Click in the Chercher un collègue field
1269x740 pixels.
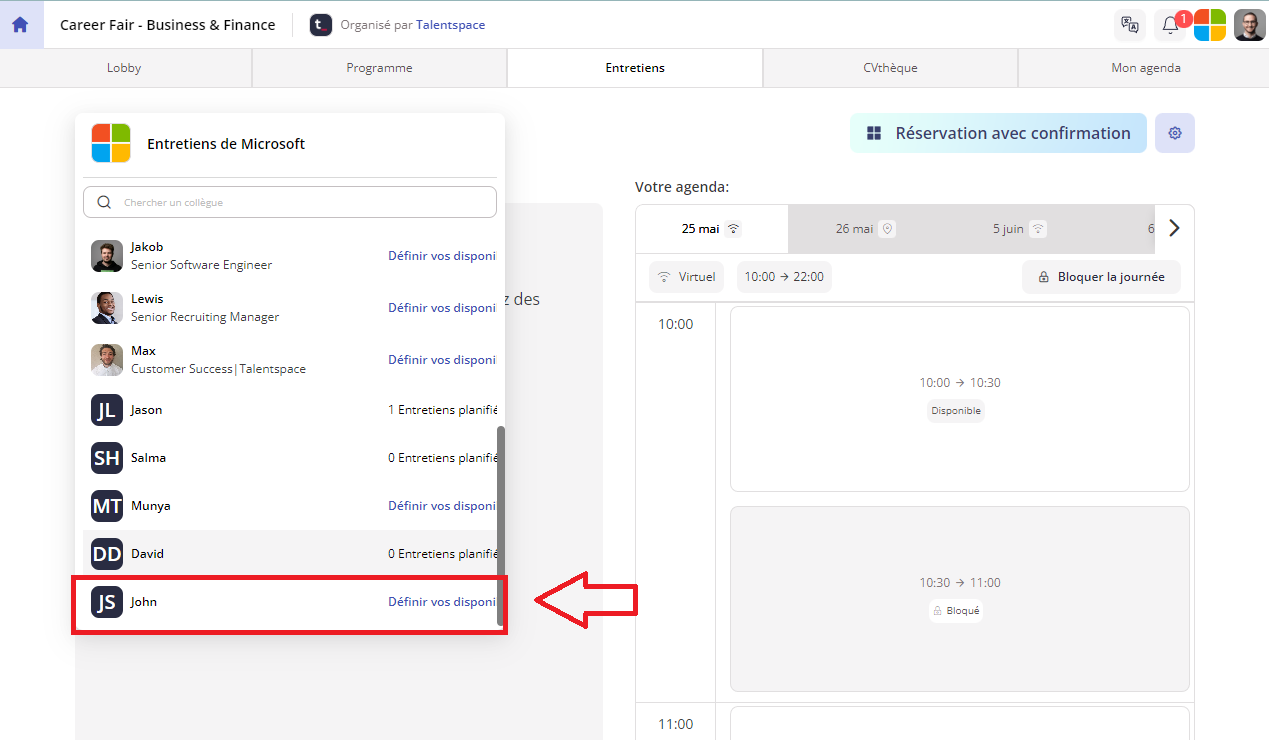(290, 202)
